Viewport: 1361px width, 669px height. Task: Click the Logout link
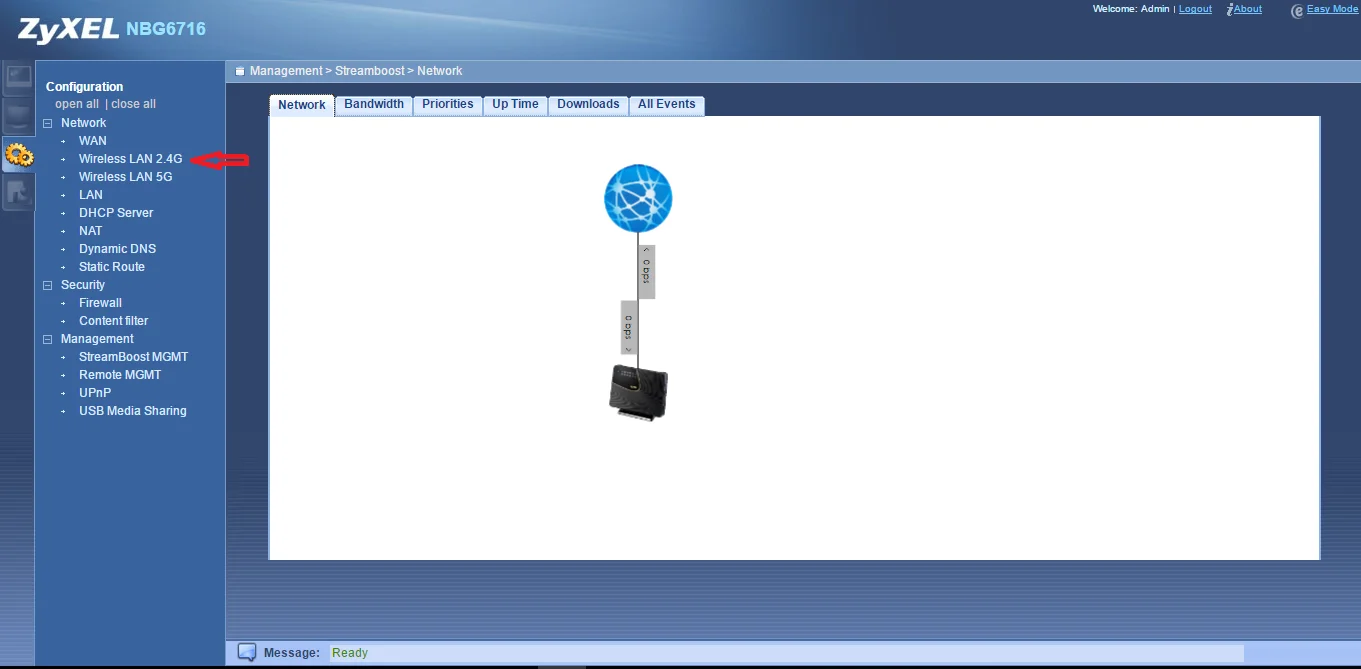point(1195,9)
